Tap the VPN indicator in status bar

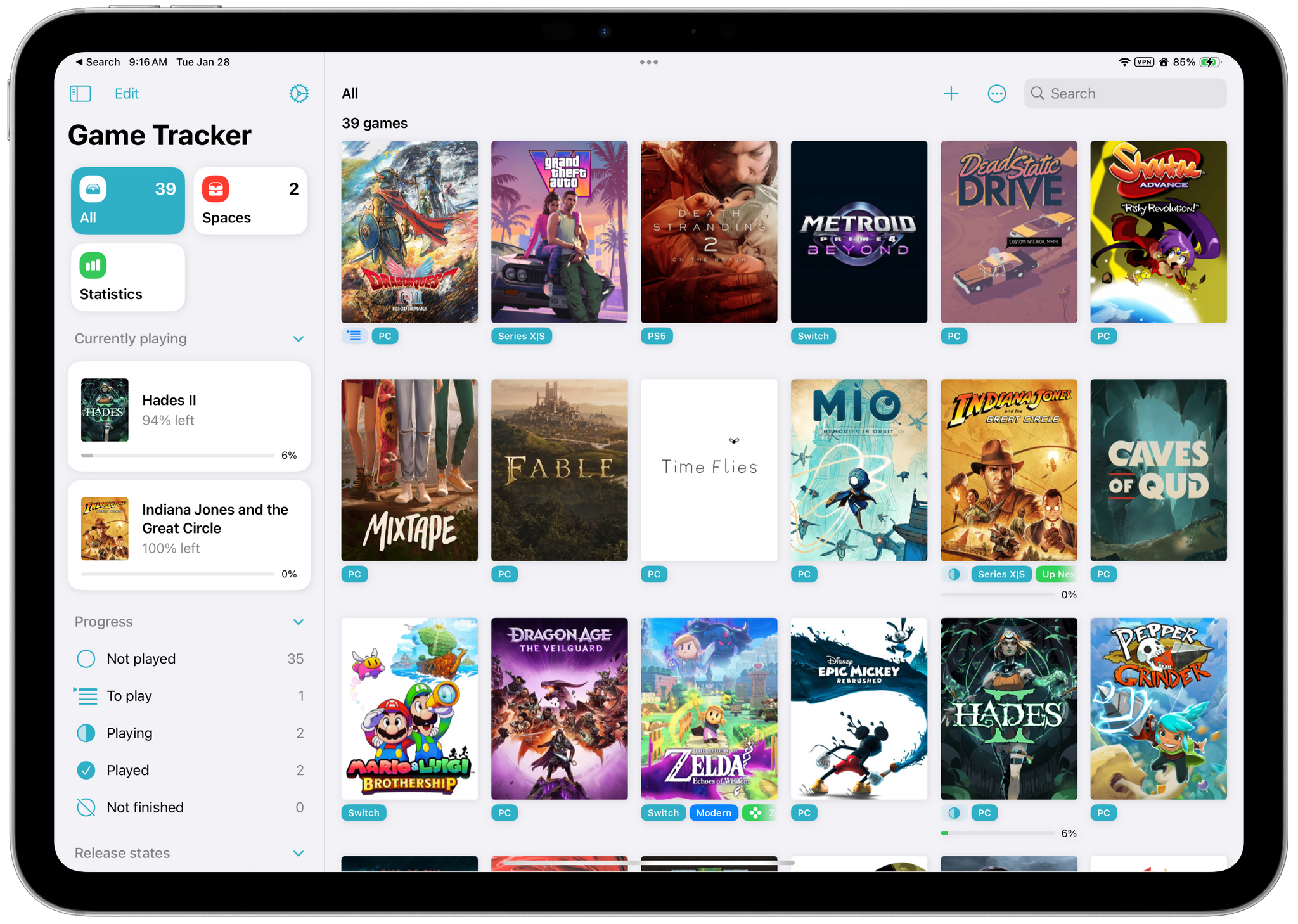tap(1144, 62)
